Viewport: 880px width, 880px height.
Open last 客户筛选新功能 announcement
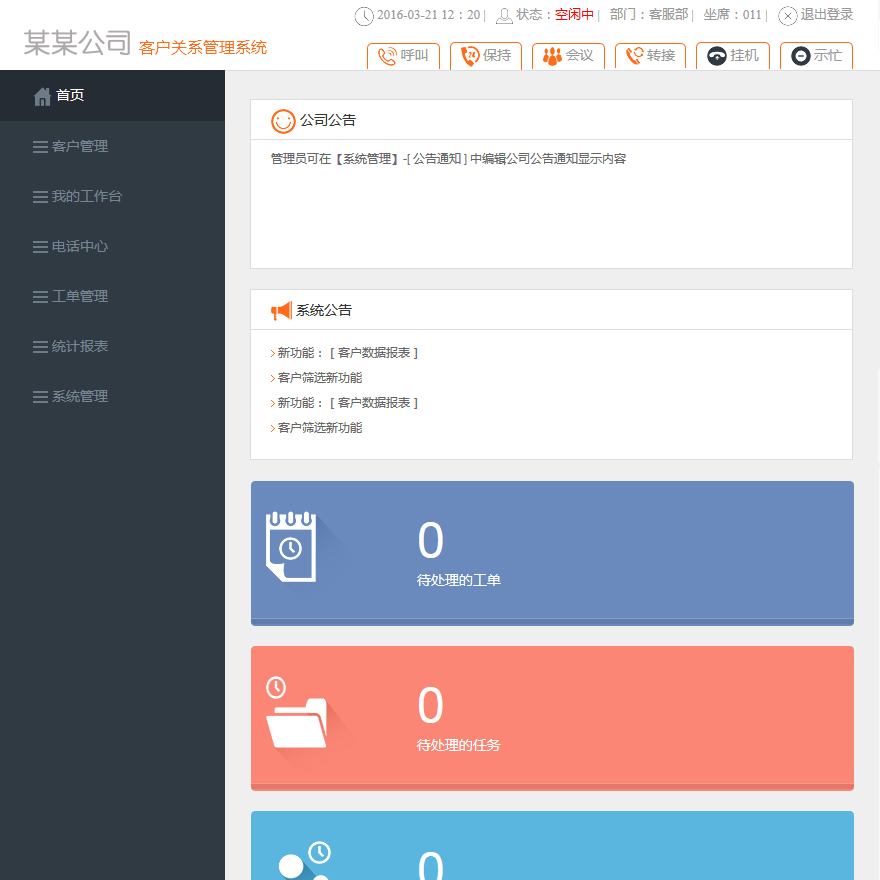click(319, 428)
